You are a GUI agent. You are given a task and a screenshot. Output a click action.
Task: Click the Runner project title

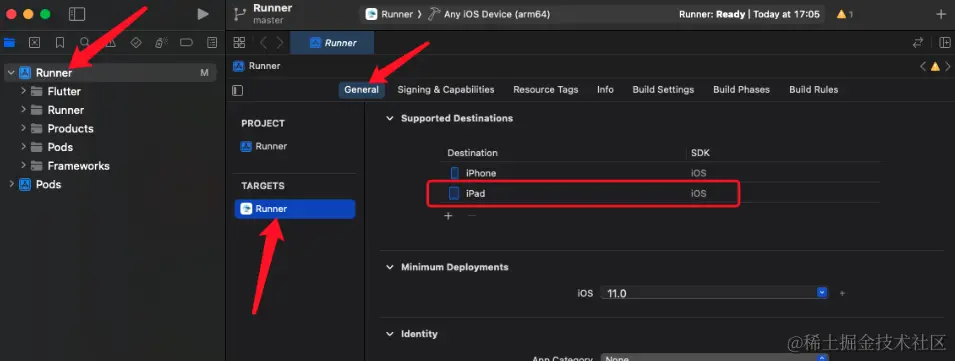point(273,9)
